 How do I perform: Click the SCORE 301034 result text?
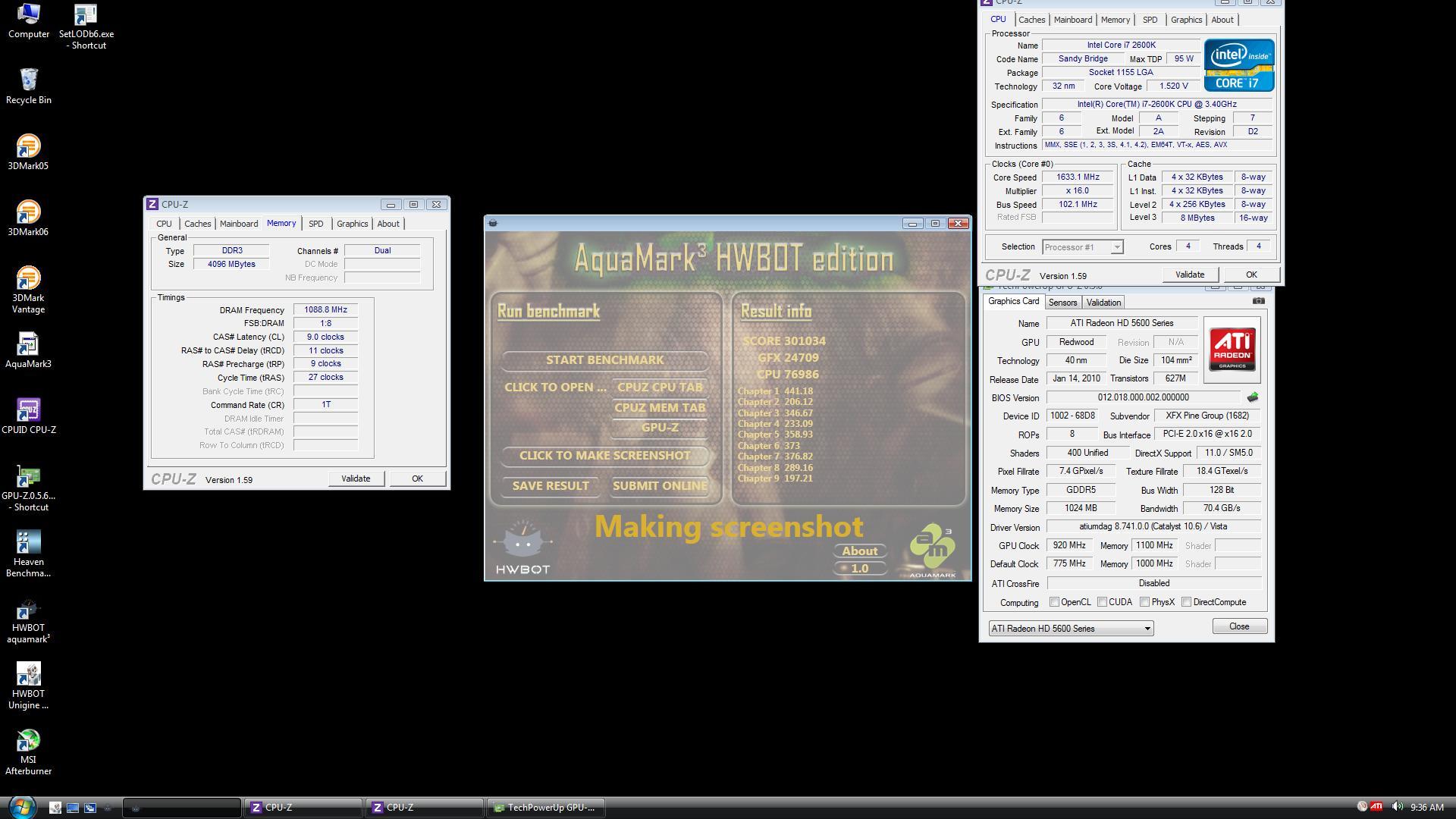(784, 341)
